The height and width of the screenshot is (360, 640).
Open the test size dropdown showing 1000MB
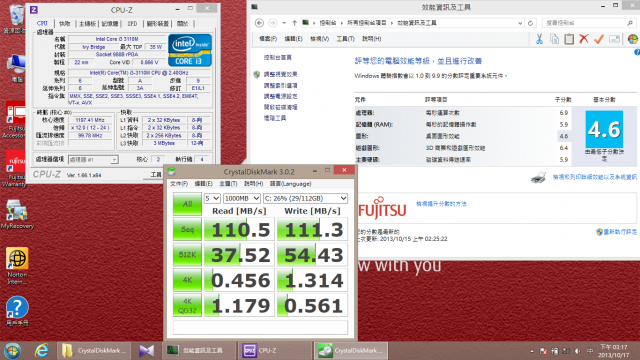click(x=242, y=198)
